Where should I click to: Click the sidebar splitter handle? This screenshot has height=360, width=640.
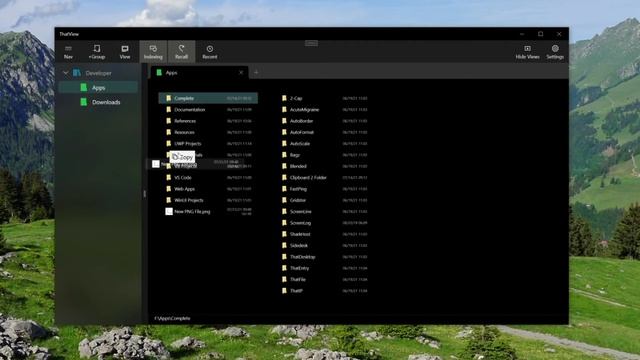144,194
